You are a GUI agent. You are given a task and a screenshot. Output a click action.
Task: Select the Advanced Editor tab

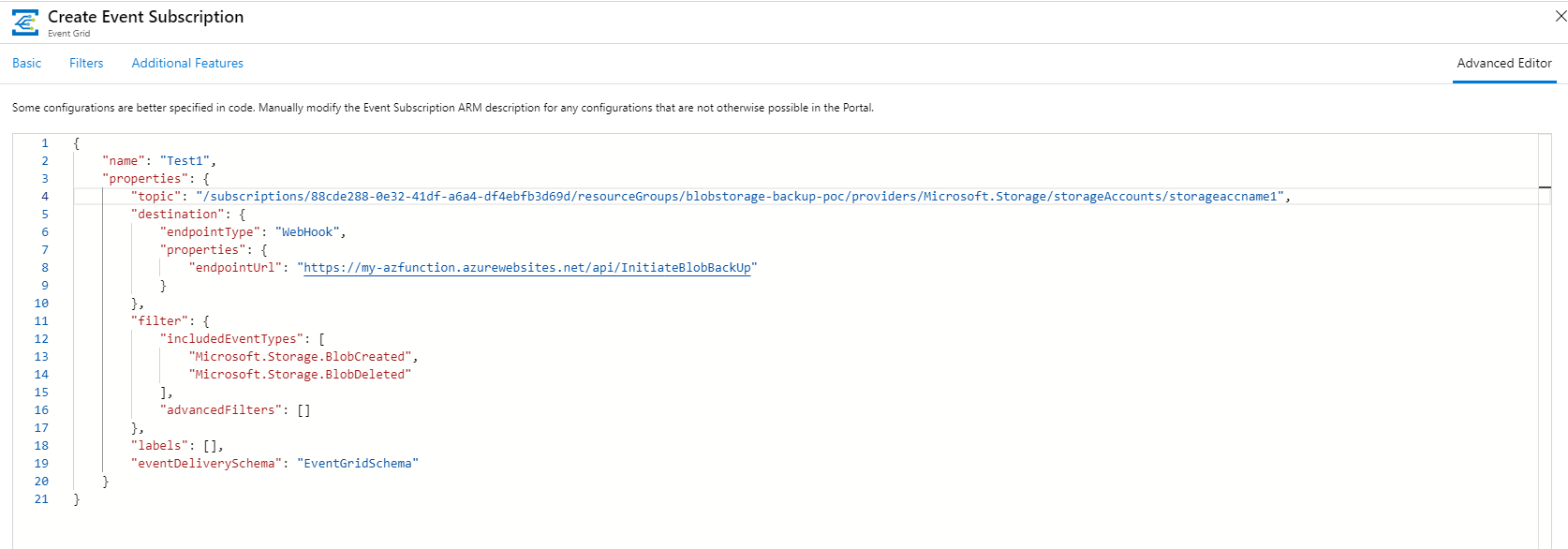coord(1504,63)
